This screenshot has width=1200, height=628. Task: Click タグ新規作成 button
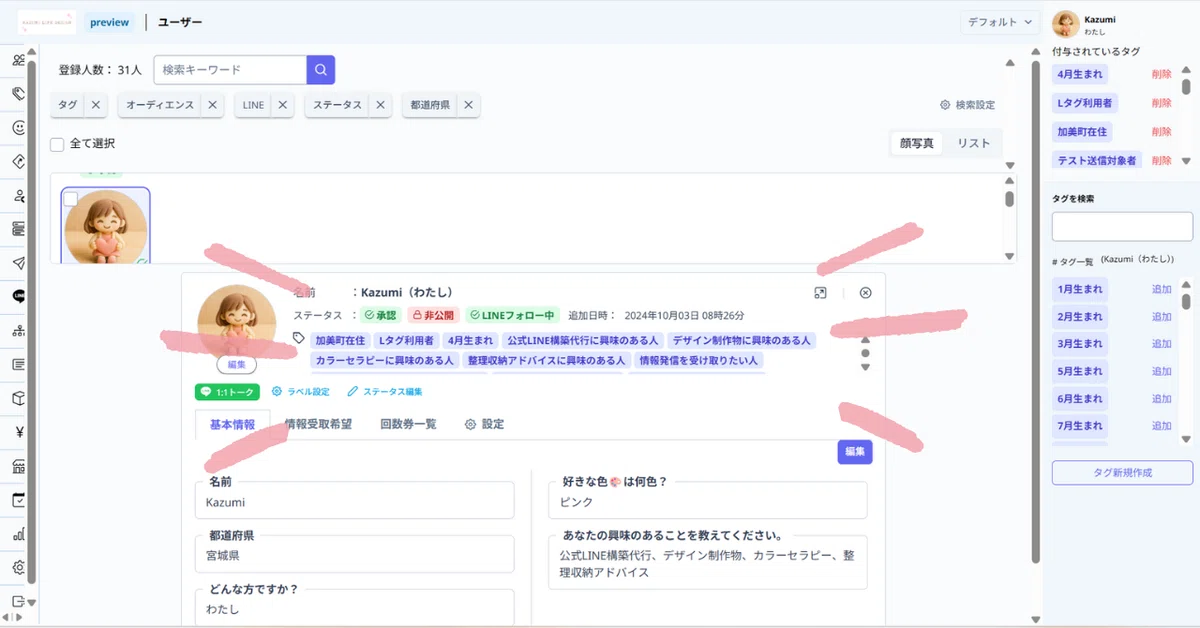(x=1122, y=472)
